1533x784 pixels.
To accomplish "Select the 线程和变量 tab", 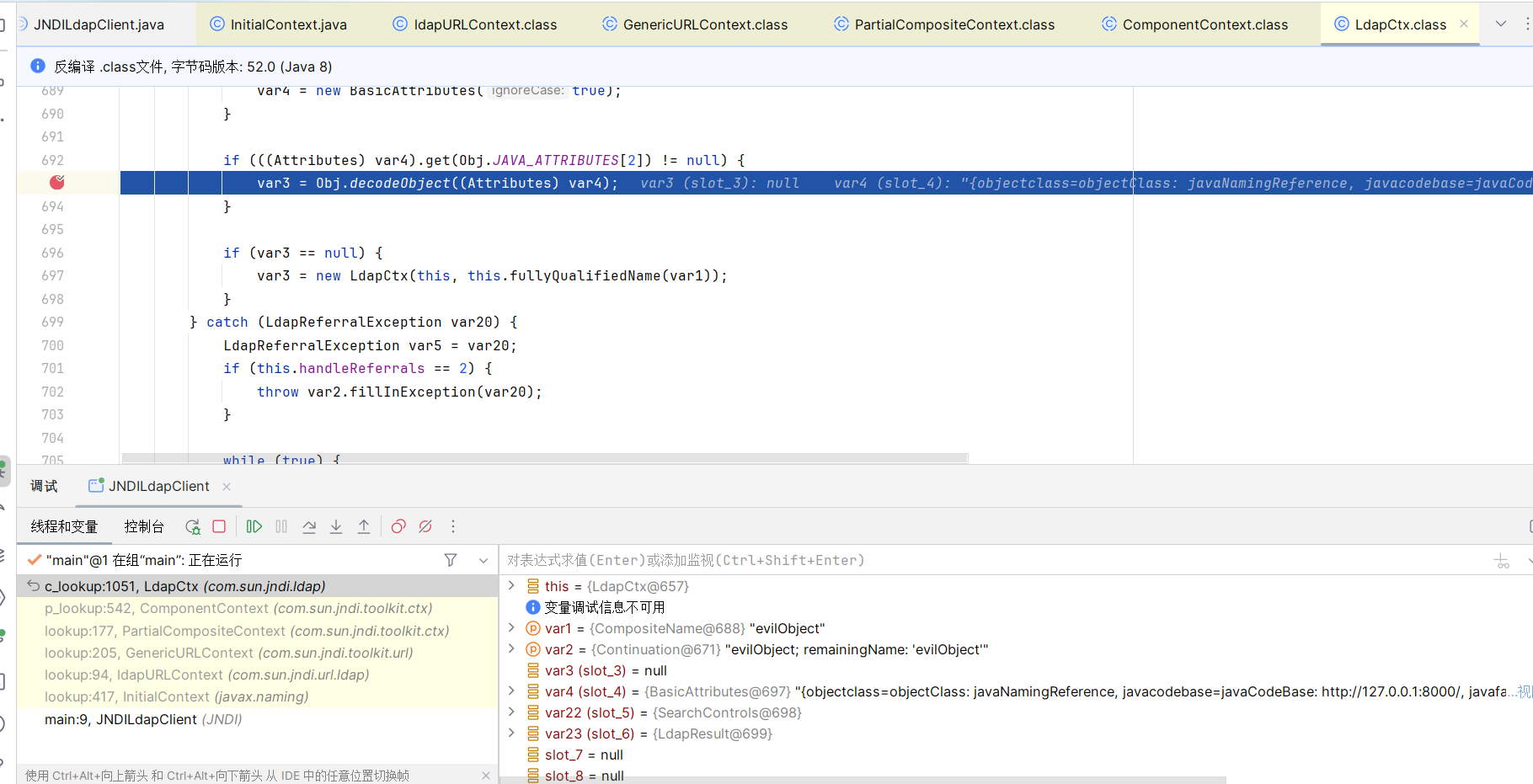I will click(64, 526).
